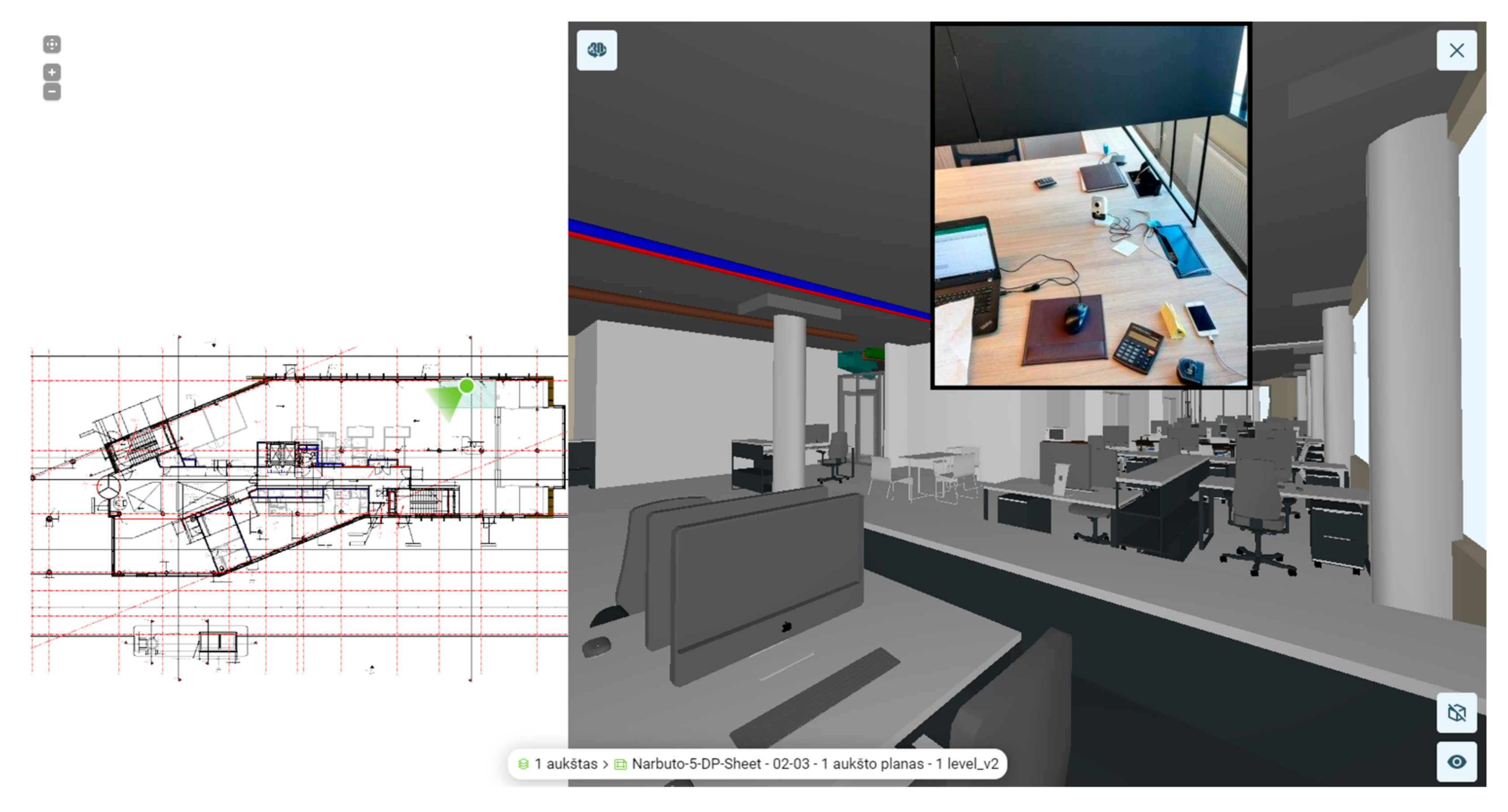This screenshot has height=812, width=1508.
Task: Zoom in on the floor plan
Action: pos(52,73)
